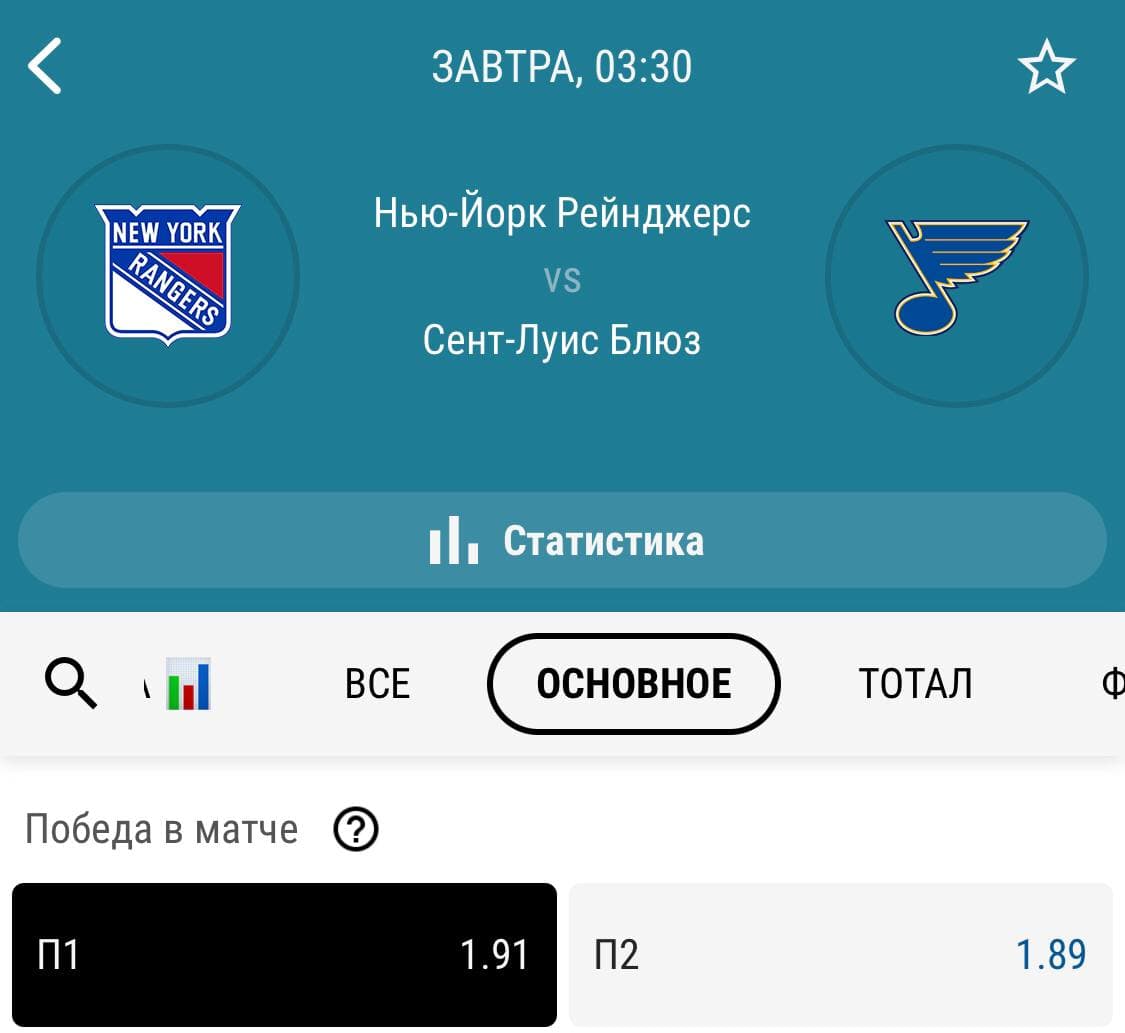Viewport: 1125px width, 1033px height.
Task: Open help via the question mark icon
Action: 356,829
